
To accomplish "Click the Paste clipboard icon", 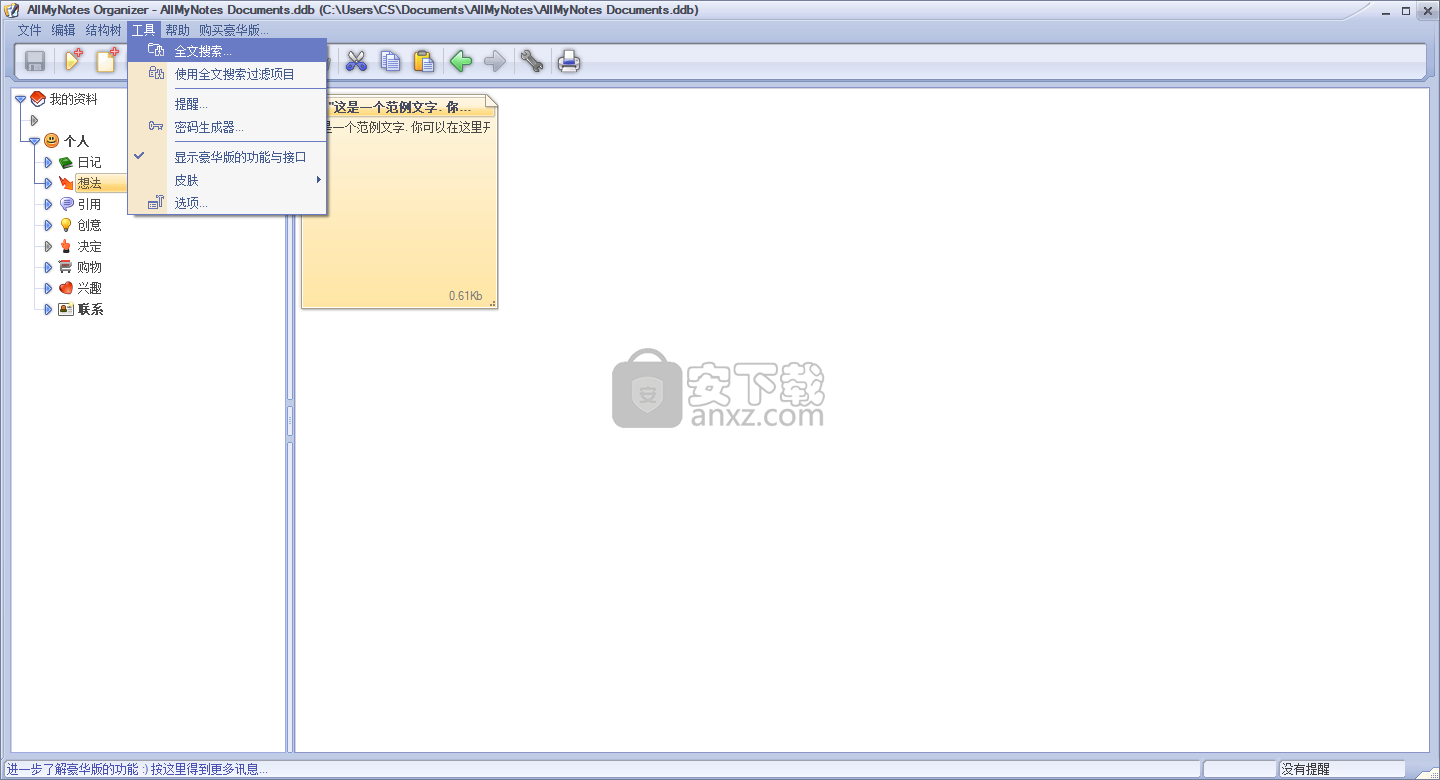I will coord(424,61).
